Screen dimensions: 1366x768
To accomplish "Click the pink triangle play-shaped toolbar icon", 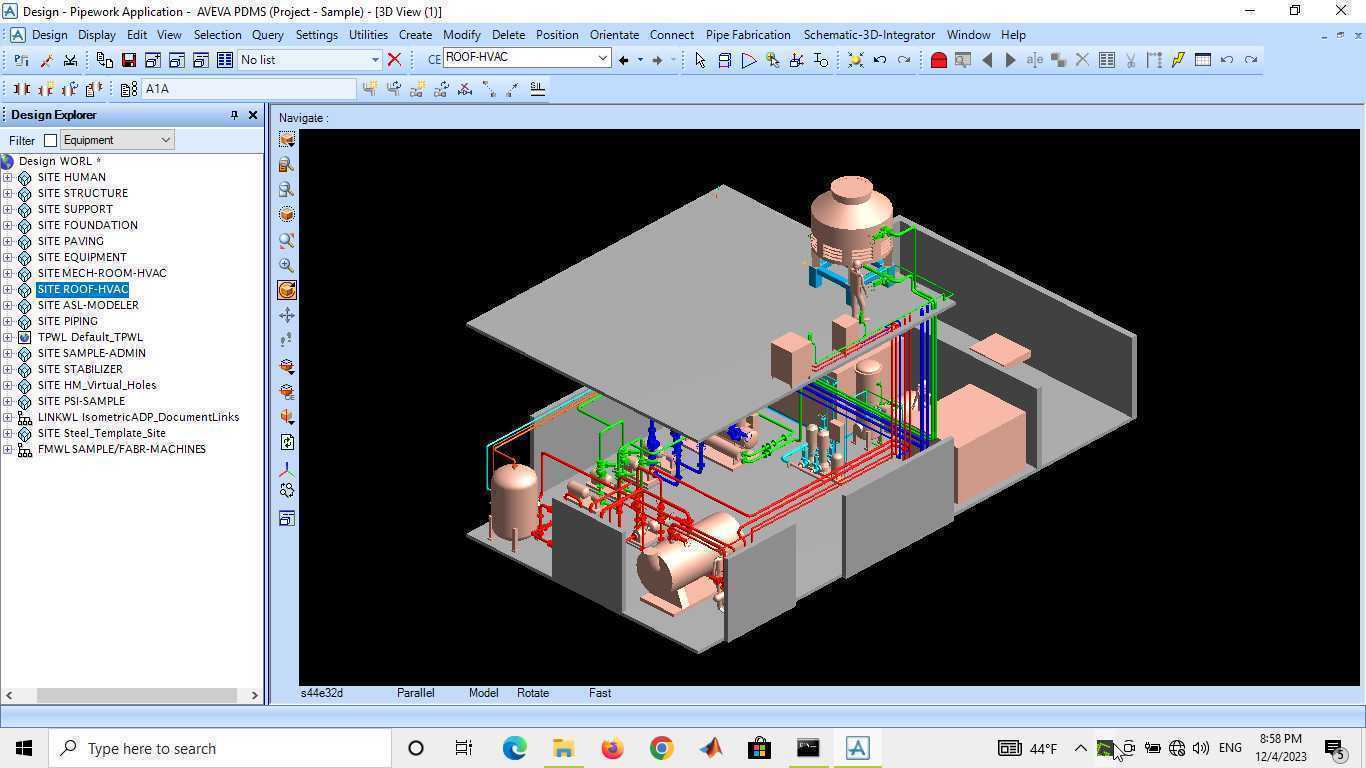I will click(748, 60).
